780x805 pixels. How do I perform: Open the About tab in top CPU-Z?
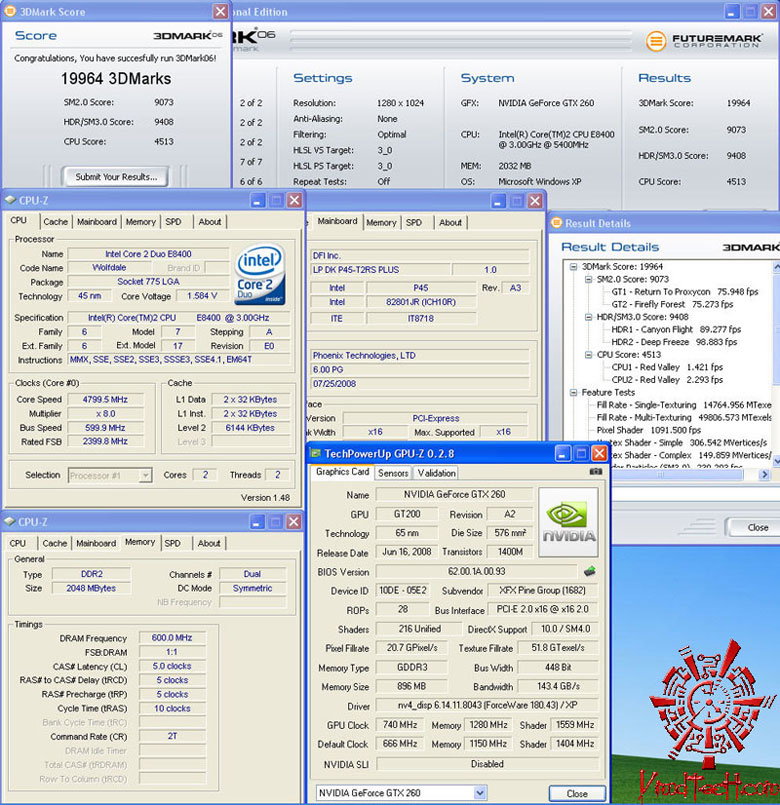(x=210, y=222)
